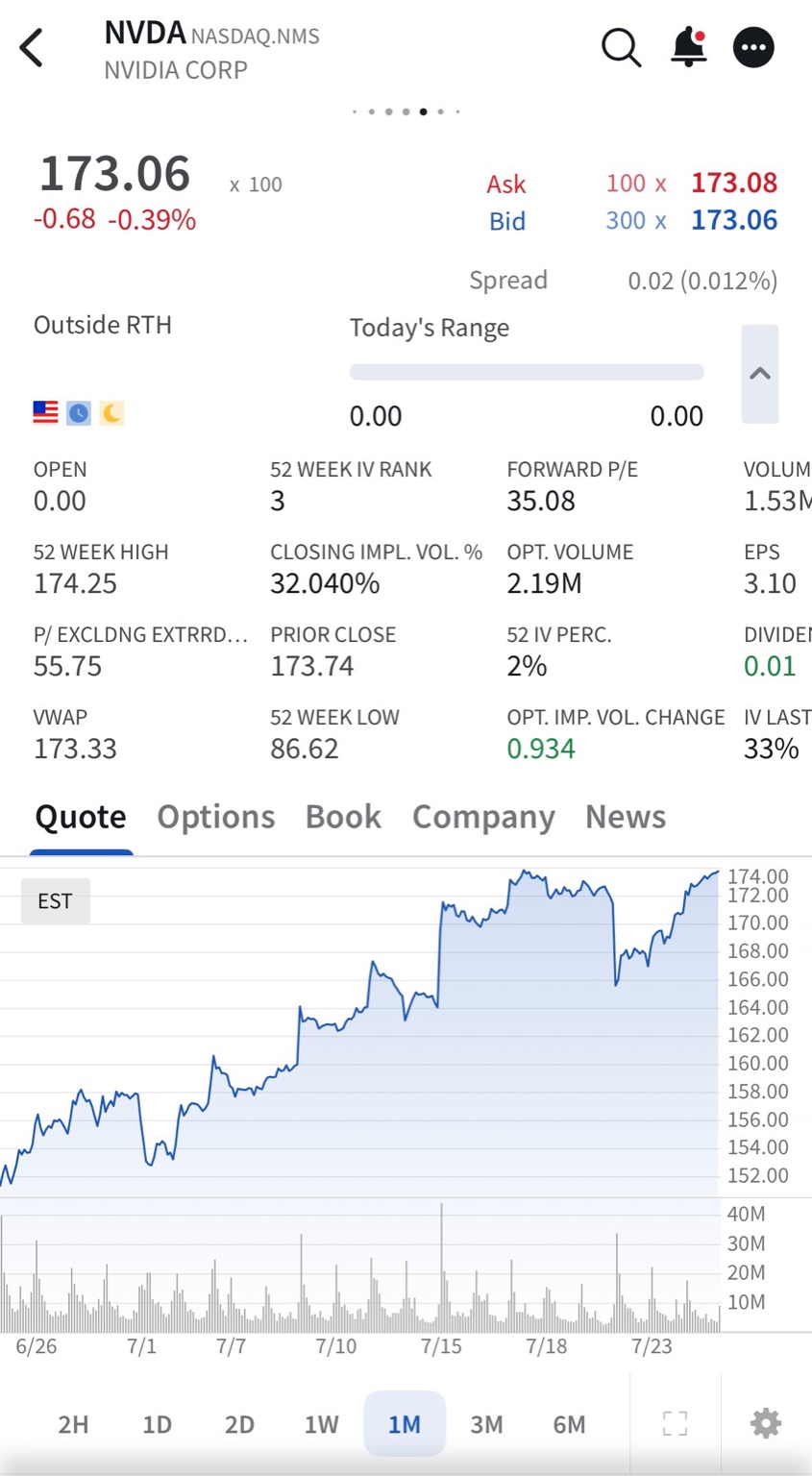Tap the FORWARD P/E value 35.08
This screenshot has height=1476, width=812.
[x=541, y=501]
